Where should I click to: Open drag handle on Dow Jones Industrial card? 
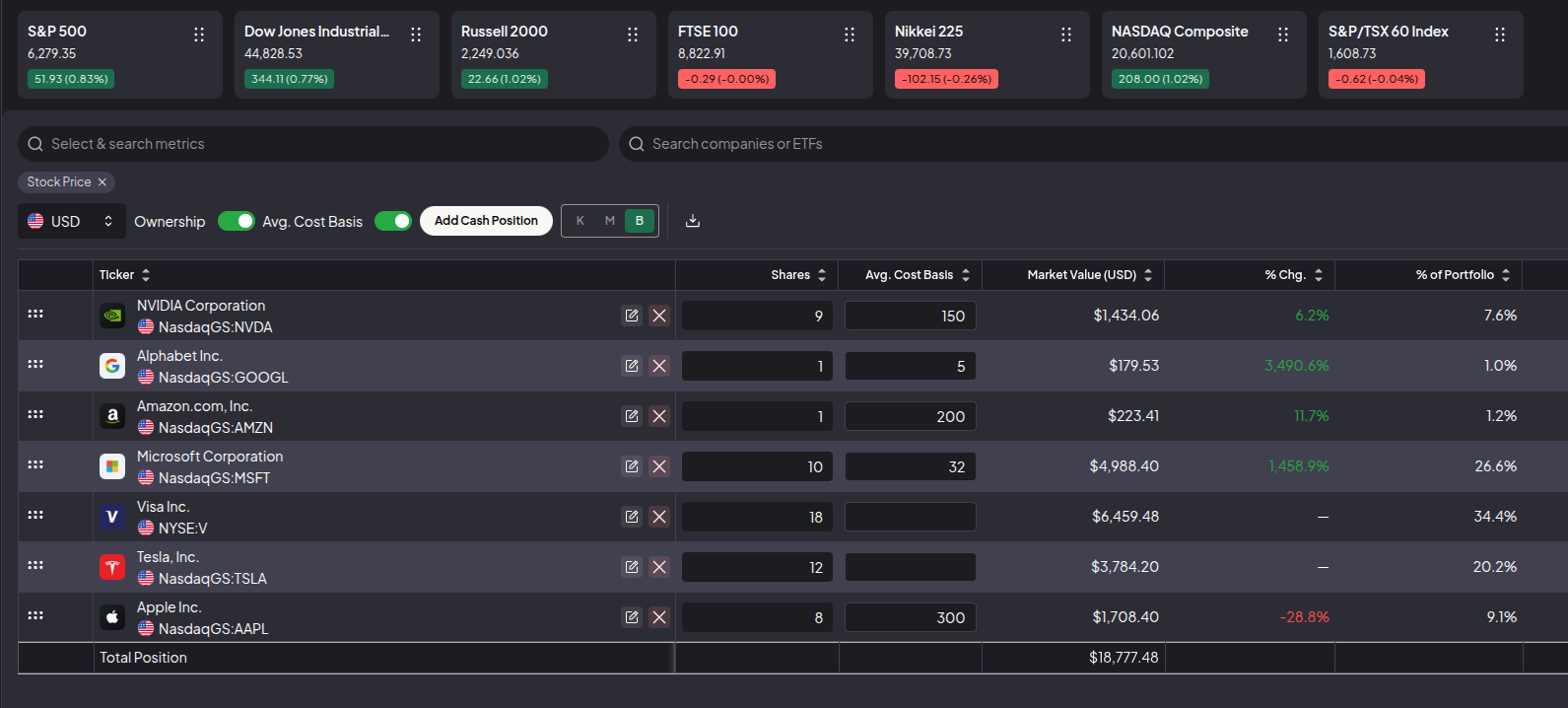tap(416, 35)
